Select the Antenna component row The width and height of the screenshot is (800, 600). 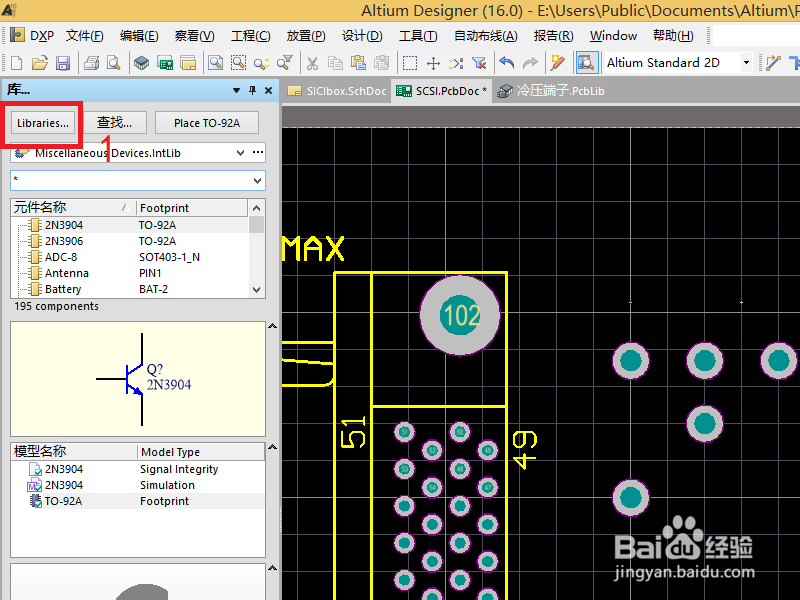(130, 273)
